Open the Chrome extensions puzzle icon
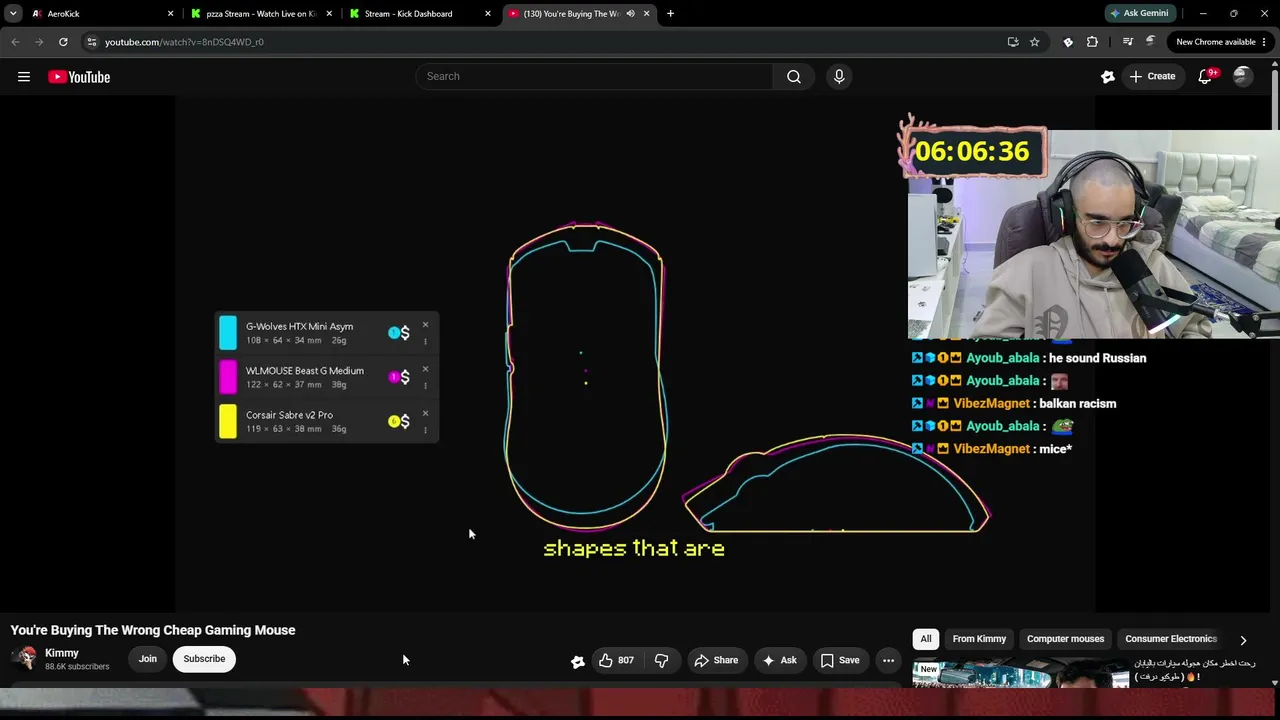1280x720 pixels. tap(1092, 42)
